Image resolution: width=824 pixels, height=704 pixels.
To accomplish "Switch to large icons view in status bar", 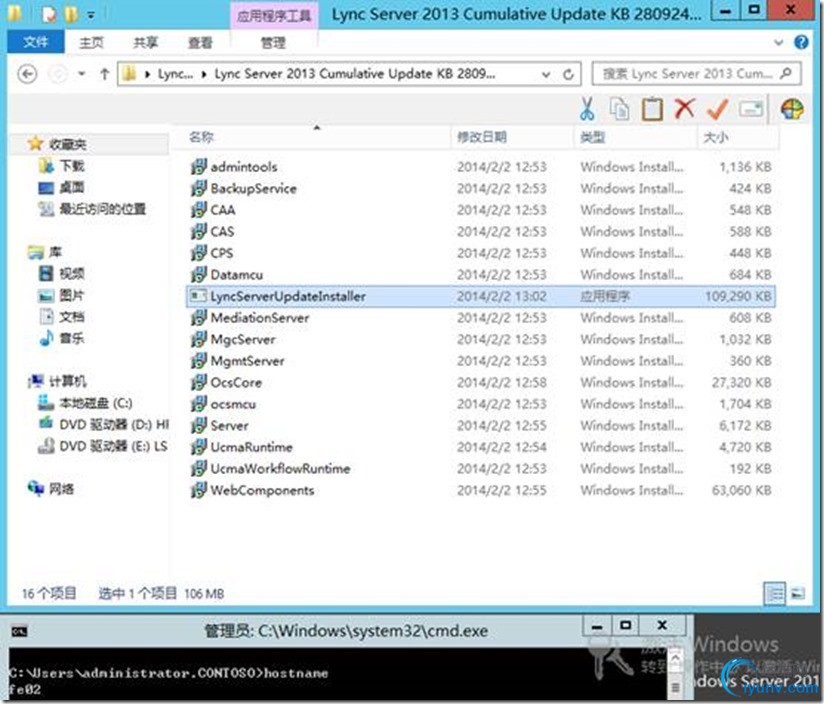I will (798, 594).
